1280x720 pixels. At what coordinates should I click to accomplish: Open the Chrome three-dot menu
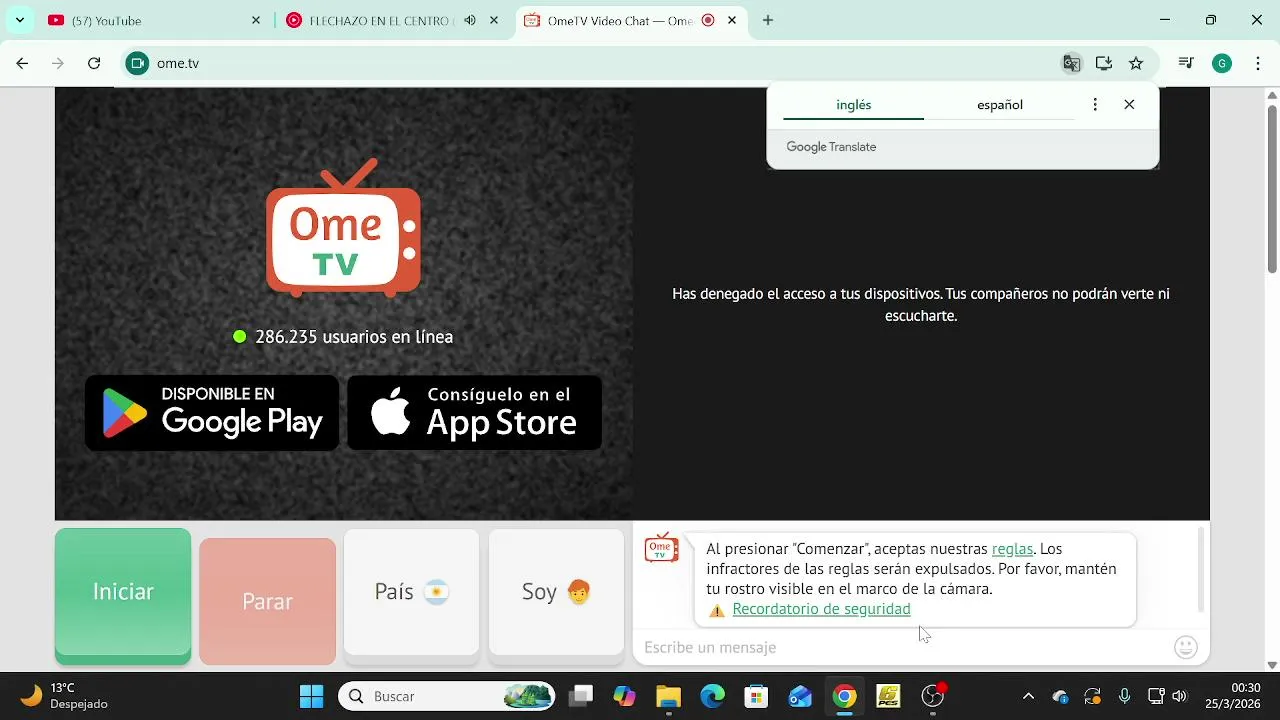coord(1258,63)
